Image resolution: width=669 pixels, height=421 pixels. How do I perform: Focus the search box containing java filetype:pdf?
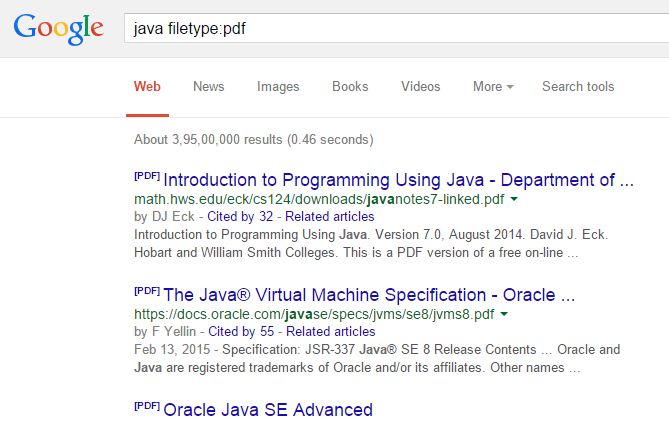[x=396, y=28]
